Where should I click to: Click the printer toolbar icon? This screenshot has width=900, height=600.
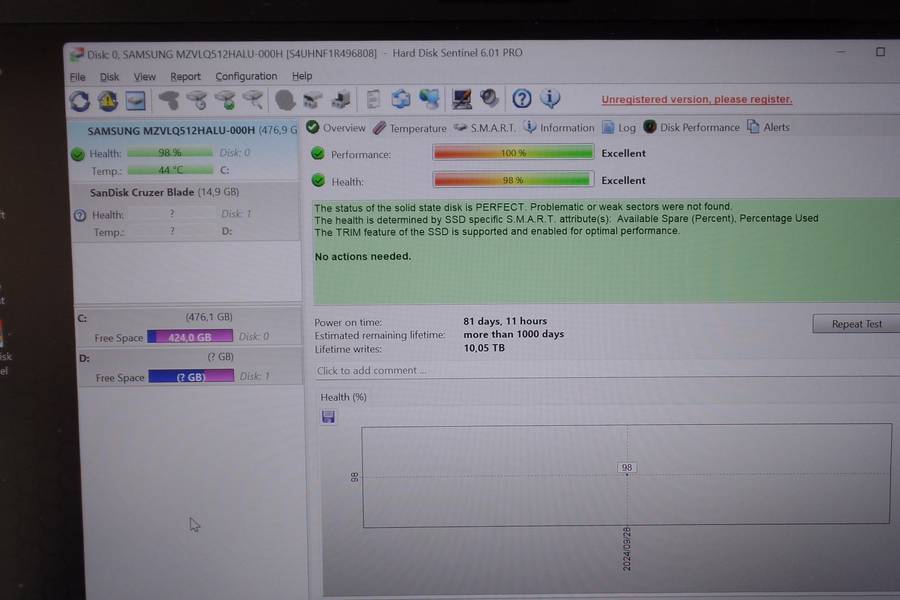[341, 100]
